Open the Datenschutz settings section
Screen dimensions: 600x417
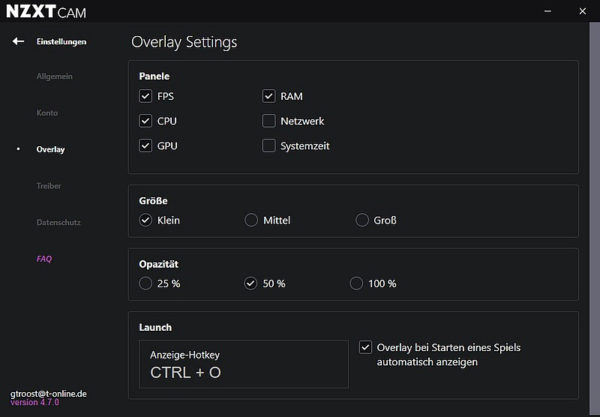[59, 222]
